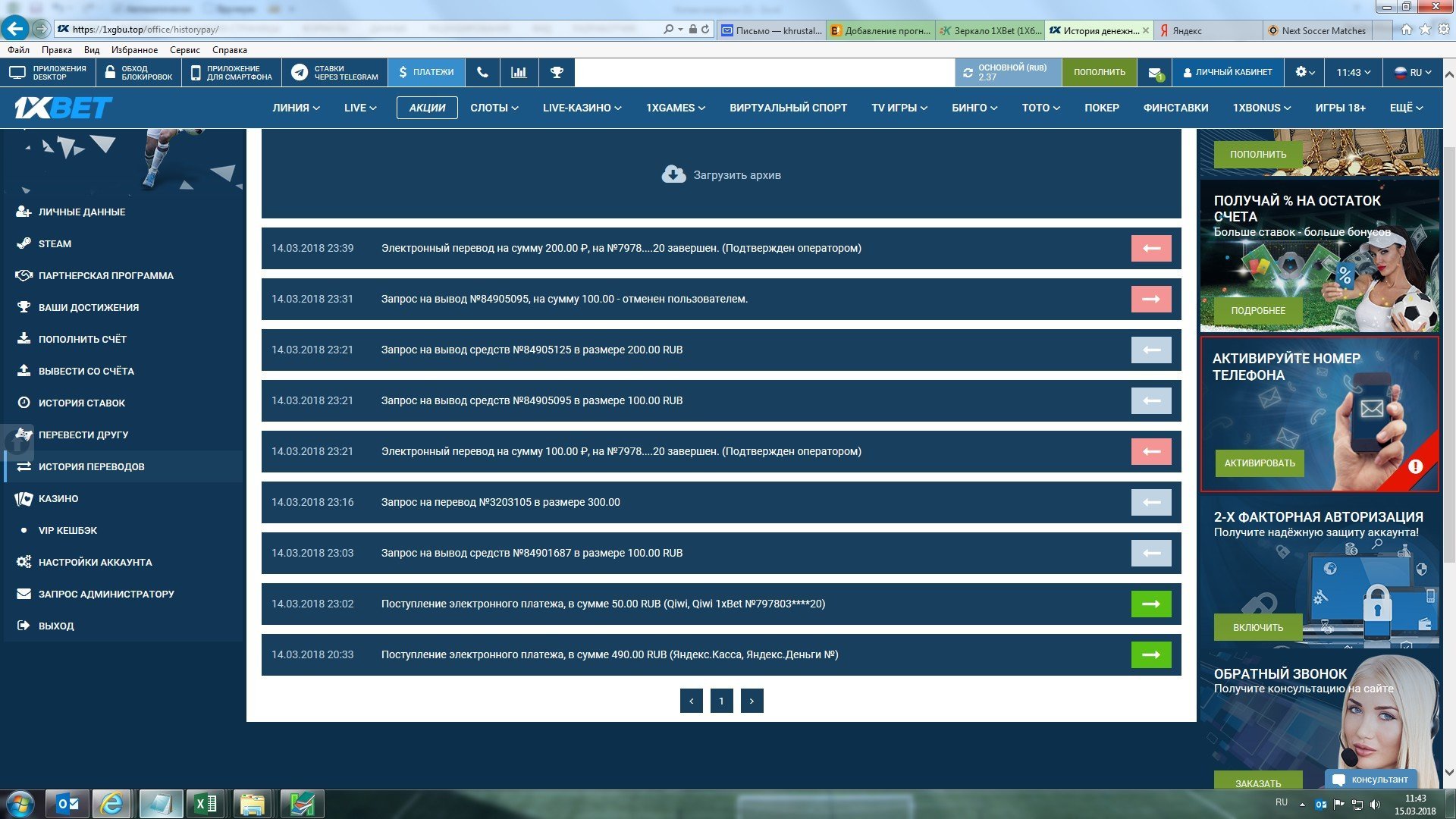Expand the ЕЩЁ navigation menu
The height and width of the screenshot is (819, 1456).
pyautogui.click(x=1405, y=108)
